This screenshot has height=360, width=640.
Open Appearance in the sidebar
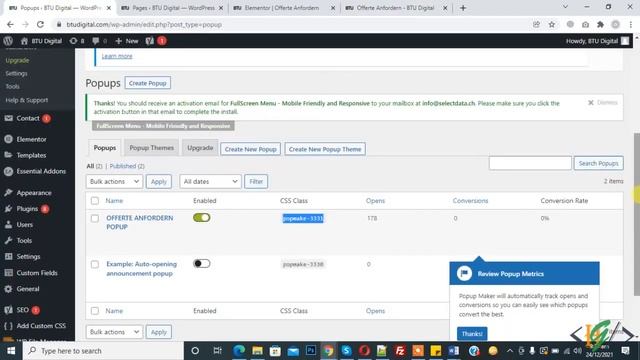coord(34,193)
